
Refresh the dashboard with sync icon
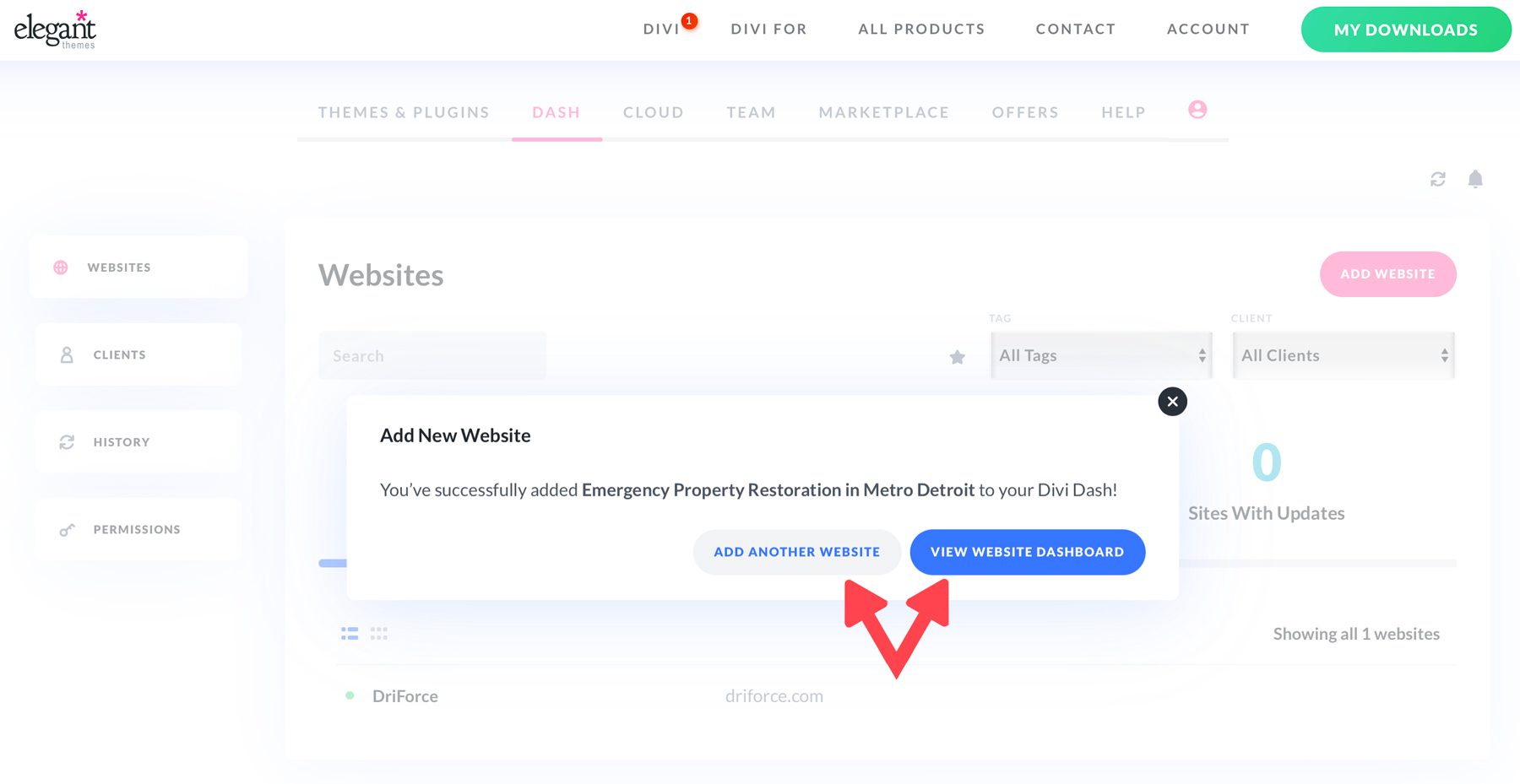tap(1436, 179)
